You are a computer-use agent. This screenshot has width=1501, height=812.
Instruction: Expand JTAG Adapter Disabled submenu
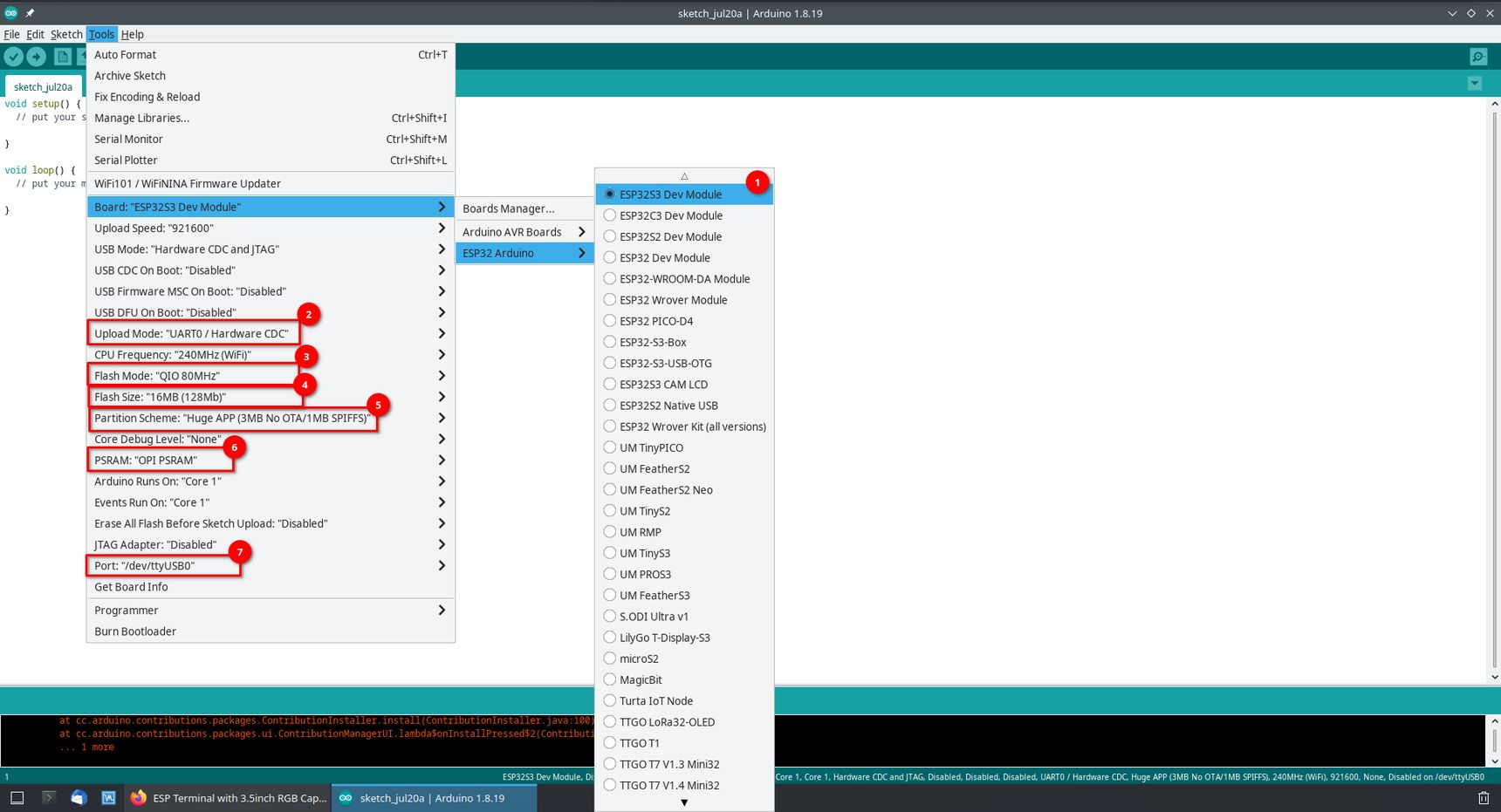coord(271,545)
